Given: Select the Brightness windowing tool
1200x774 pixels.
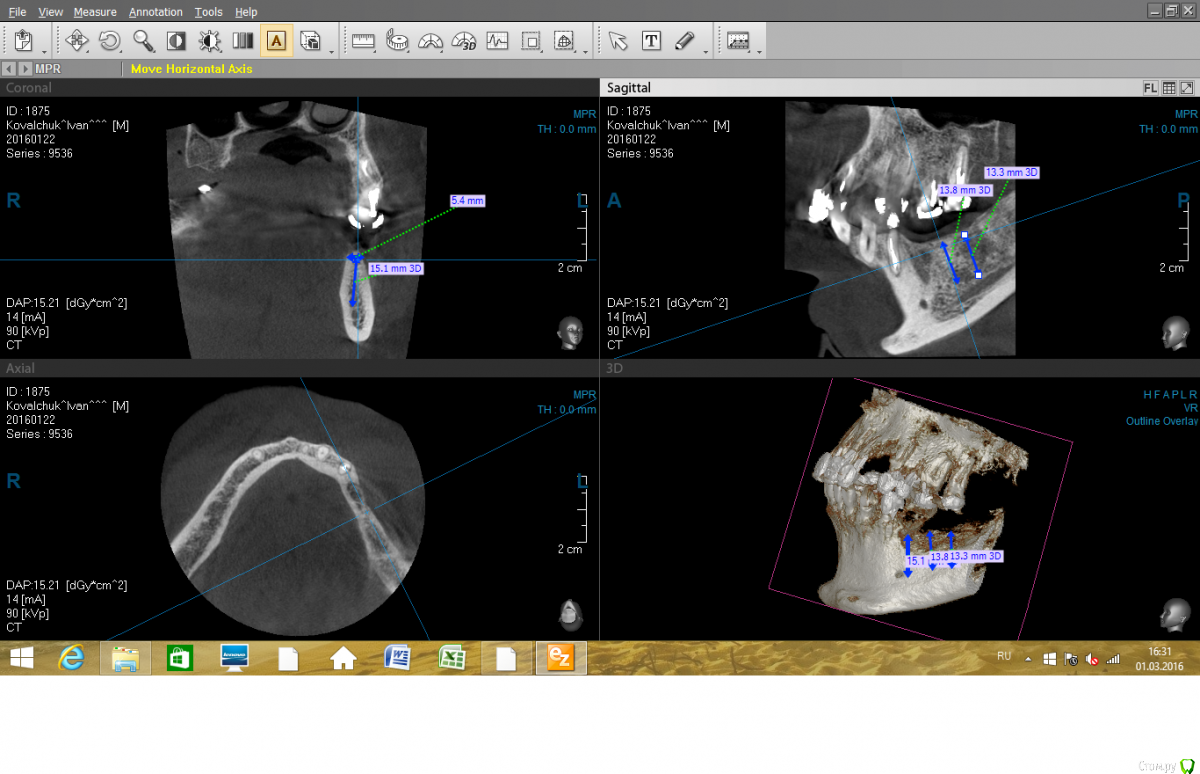Looking at the screenshot, I should click(209, 41).
